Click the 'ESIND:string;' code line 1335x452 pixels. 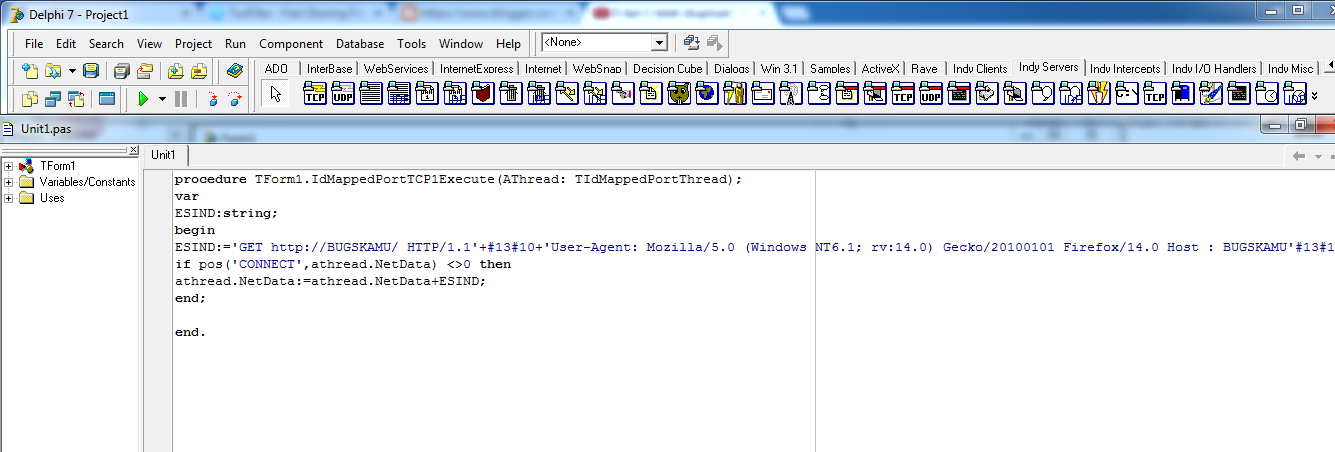226,213
